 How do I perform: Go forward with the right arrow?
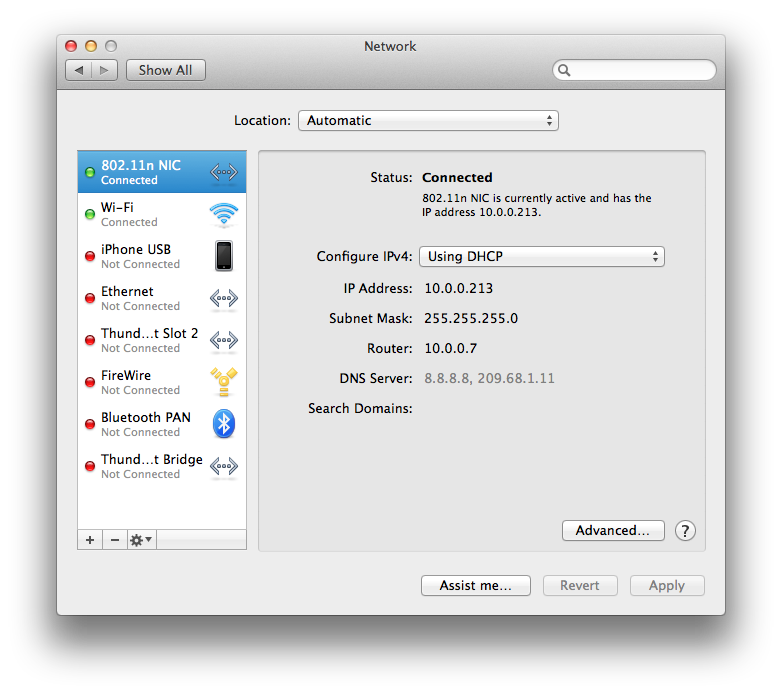[x=104, y=70]
